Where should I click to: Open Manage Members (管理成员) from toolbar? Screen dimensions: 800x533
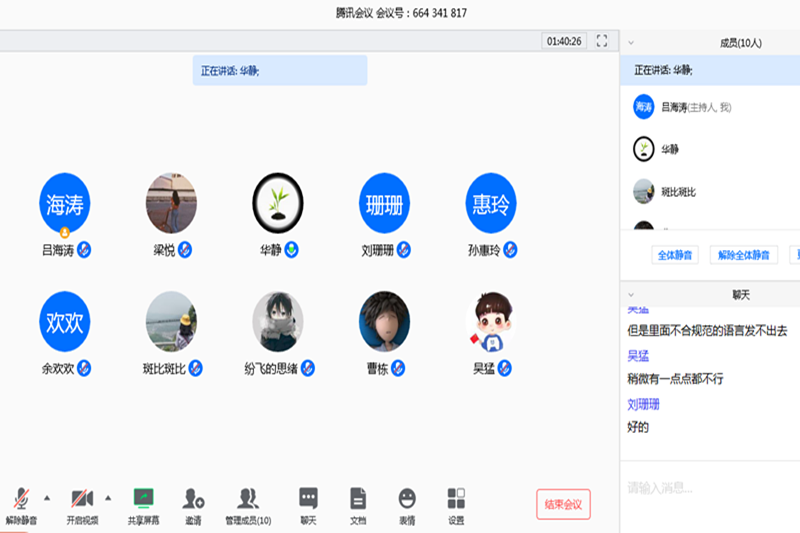247,504
